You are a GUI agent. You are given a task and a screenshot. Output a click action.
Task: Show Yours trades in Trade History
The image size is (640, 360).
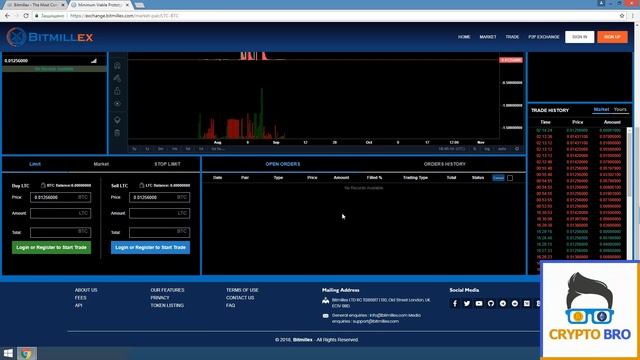pos(620,109)
